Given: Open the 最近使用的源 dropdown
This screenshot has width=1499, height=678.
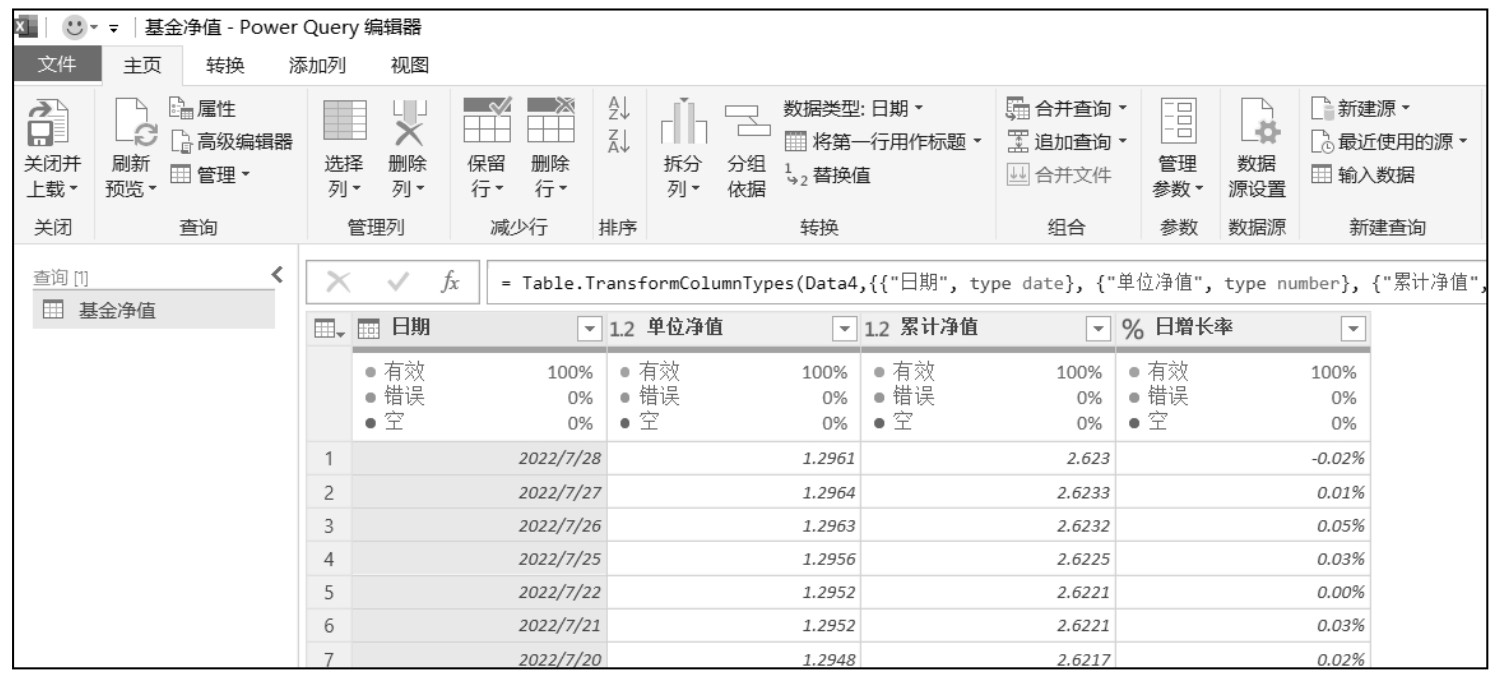Looking at the screenshot, I should (x=1388, y=143).
